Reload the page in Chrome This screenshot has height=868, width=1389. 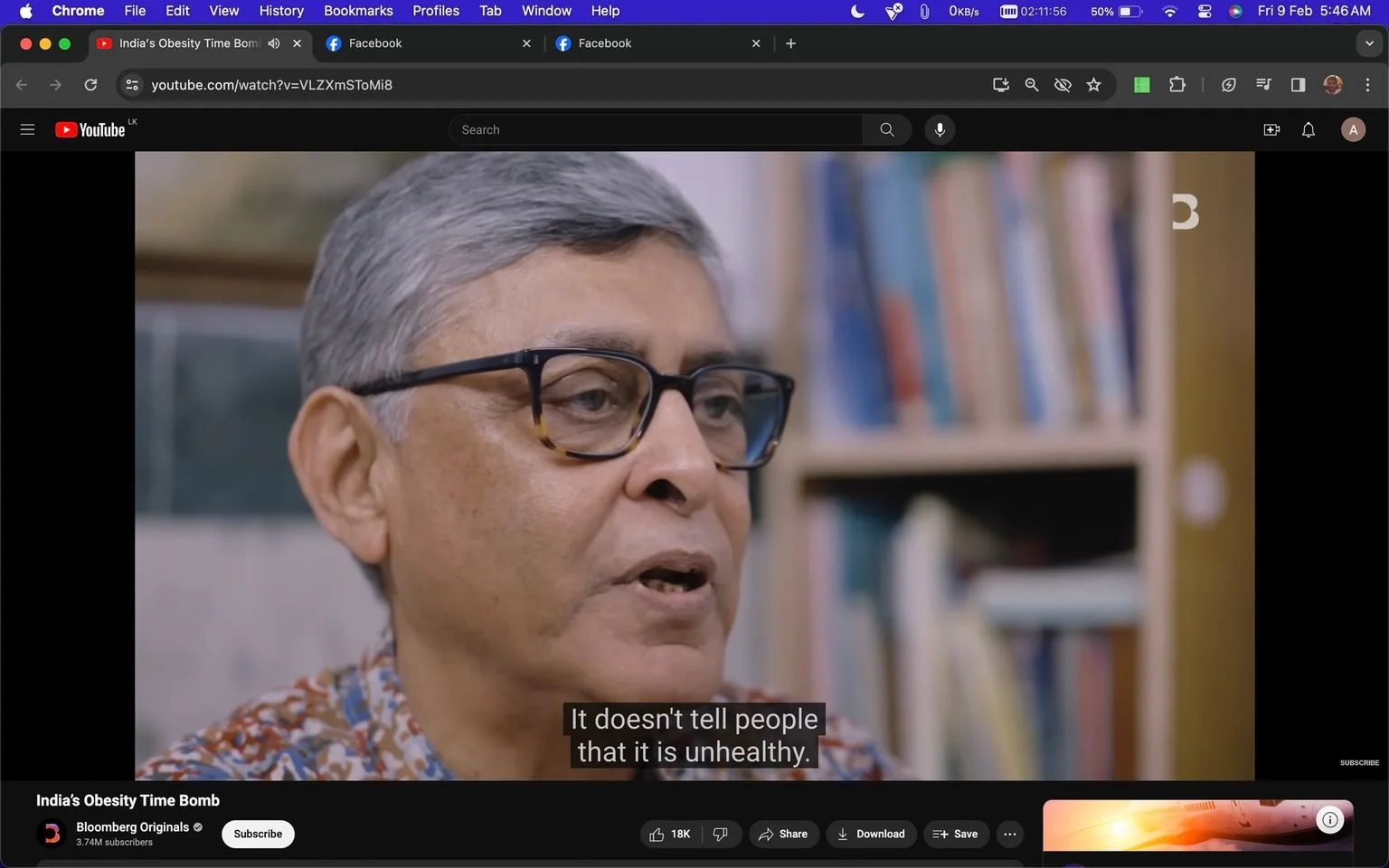90,85
